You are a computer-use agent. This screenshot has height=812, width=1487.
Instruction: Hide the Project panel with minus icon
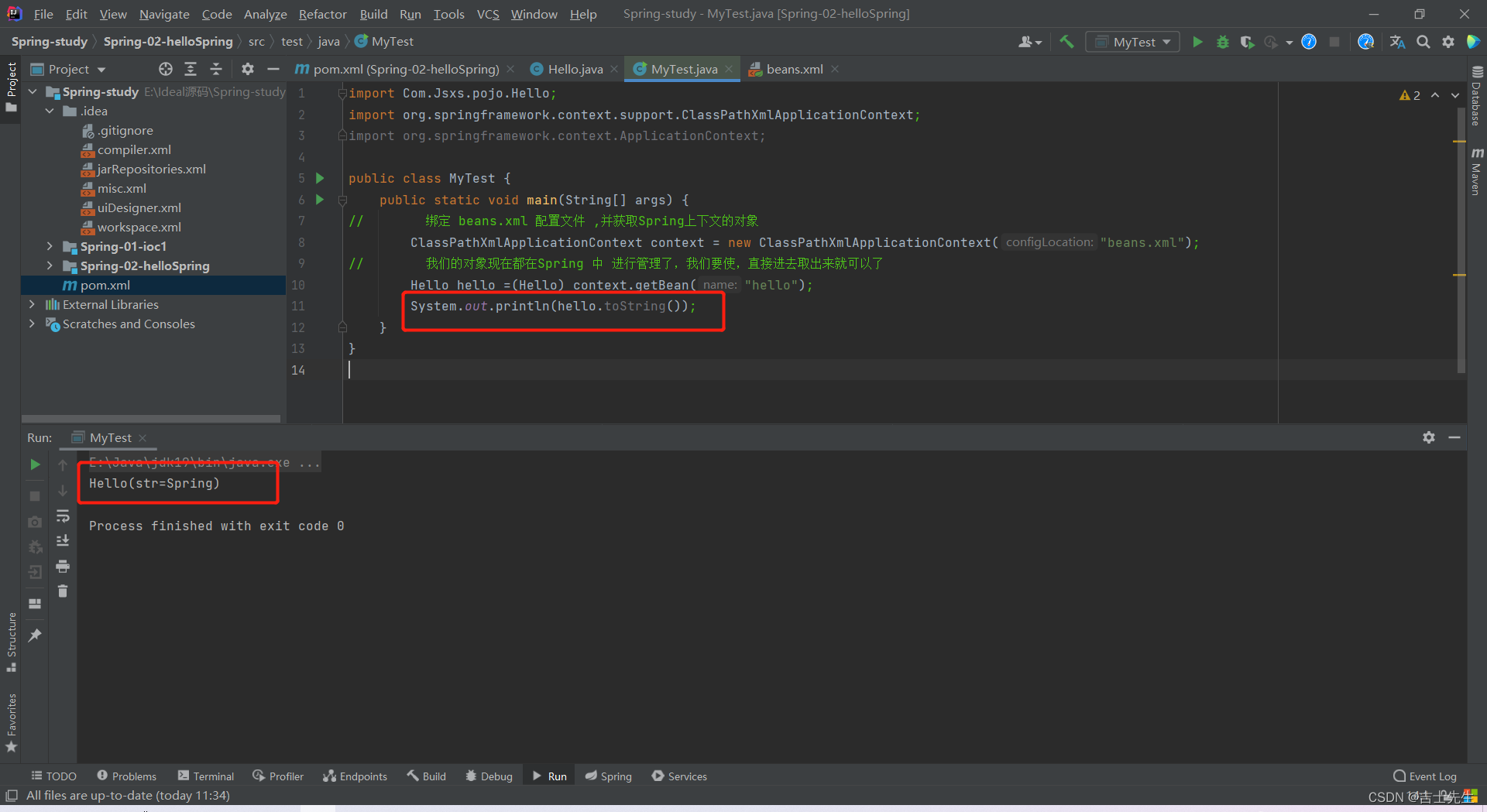[273, 69]
